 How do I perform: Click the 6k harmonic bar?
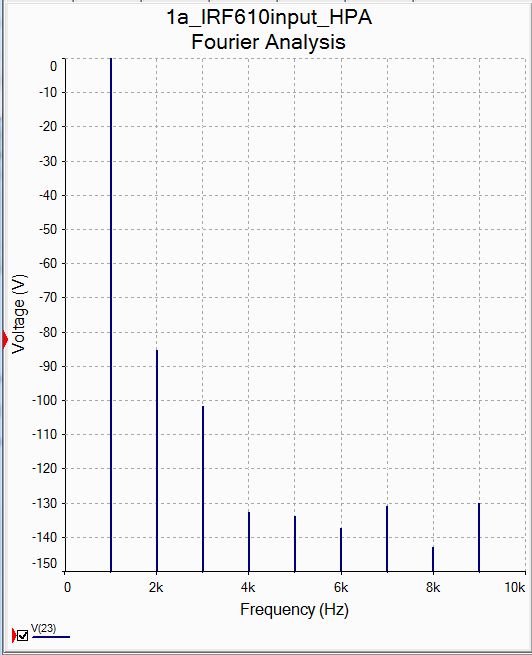click(x=341, y=550)
